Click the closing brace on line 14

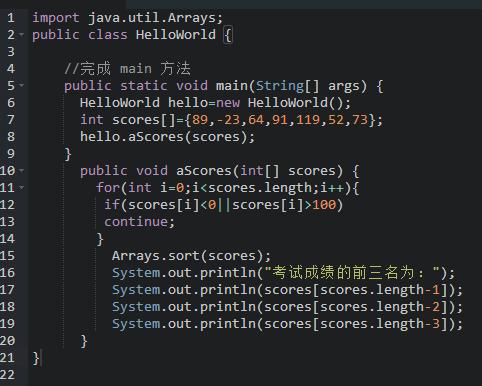click(x=100, y=239)
